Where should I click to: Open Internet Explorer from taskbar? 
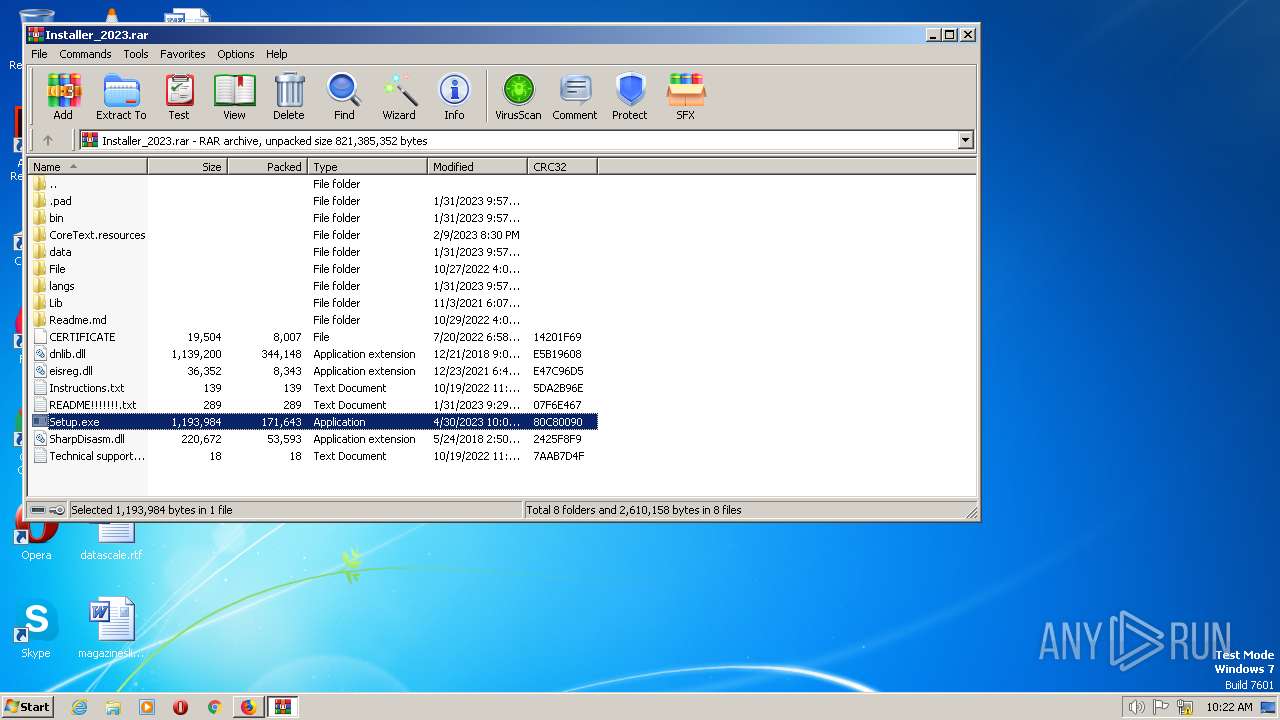tap(79, 707)
